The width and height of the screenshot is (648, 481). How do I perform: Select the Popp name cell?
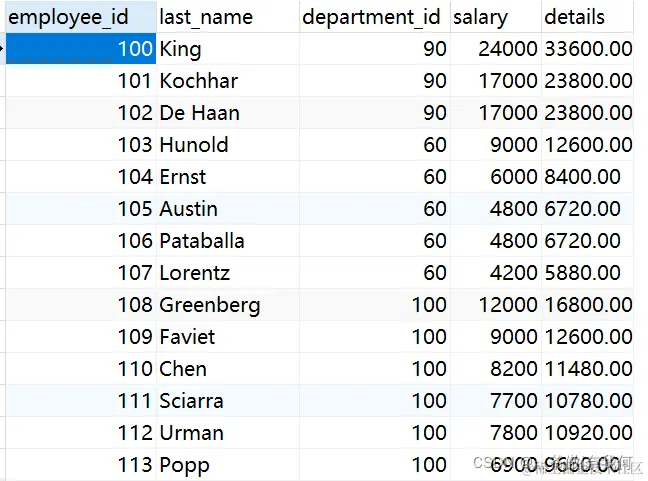(x=228, y=465)
